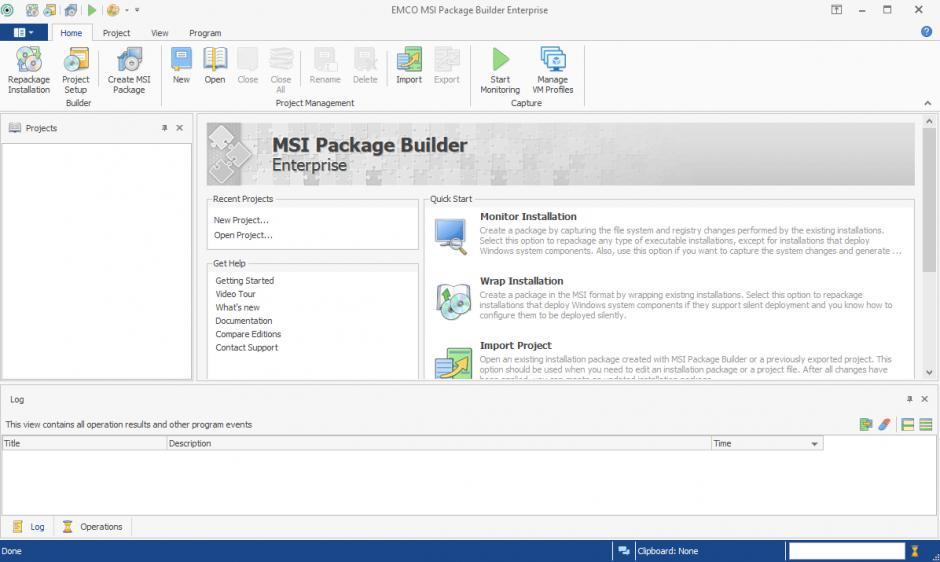This screenshot has height=562, width=940.
Task: Click the What's new link
Action: [237, 307]
